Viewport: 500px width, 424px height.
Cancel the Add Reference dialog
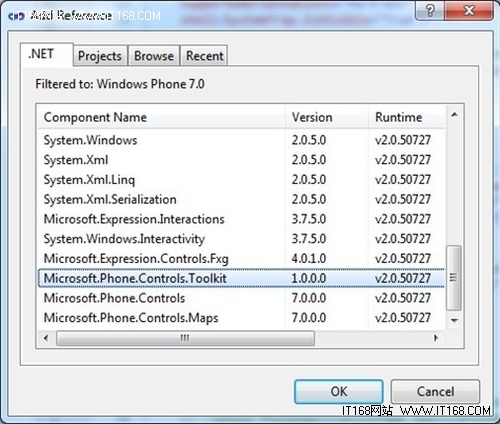[x=435, y=391]
